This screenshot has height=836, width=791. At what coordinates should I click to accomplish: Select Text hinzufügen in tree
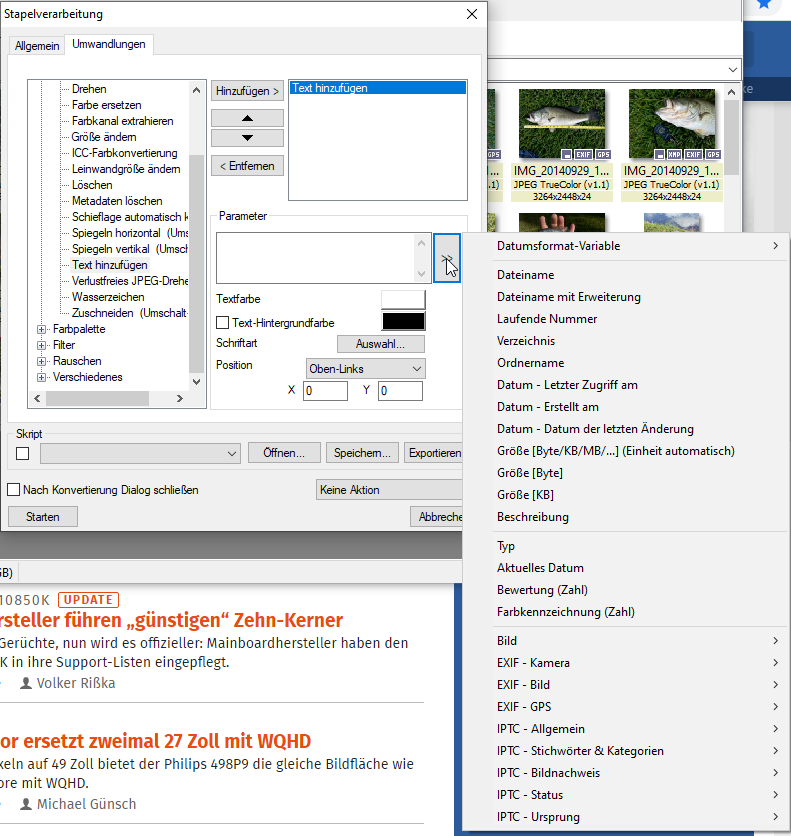[110, 265]
